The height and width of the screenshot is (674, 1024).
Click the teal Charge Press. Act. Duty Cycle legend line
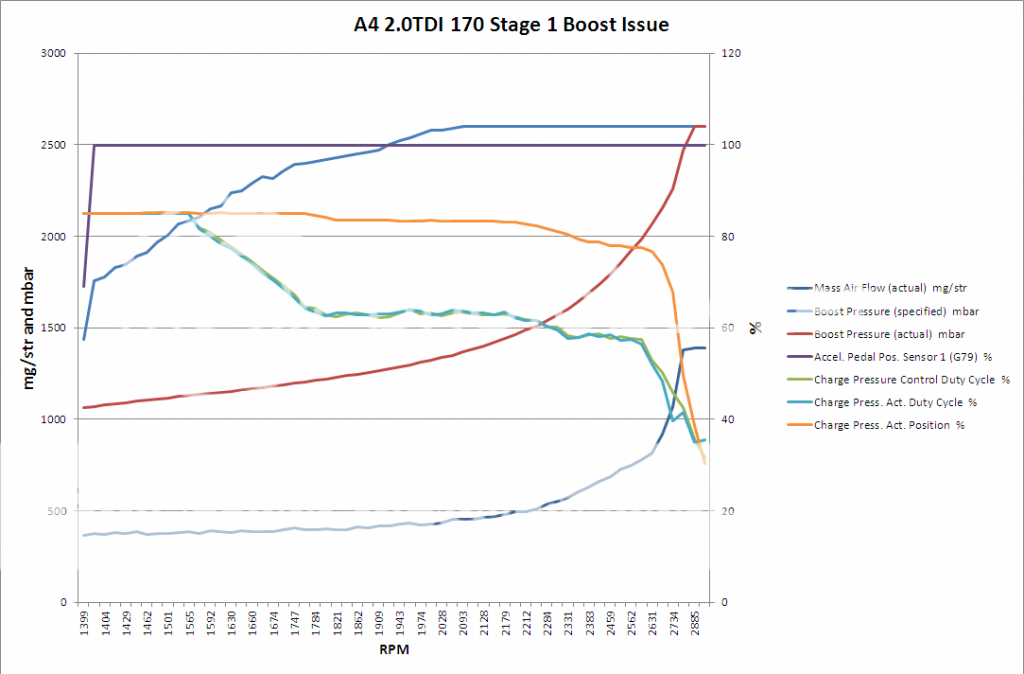coord(800,402)
